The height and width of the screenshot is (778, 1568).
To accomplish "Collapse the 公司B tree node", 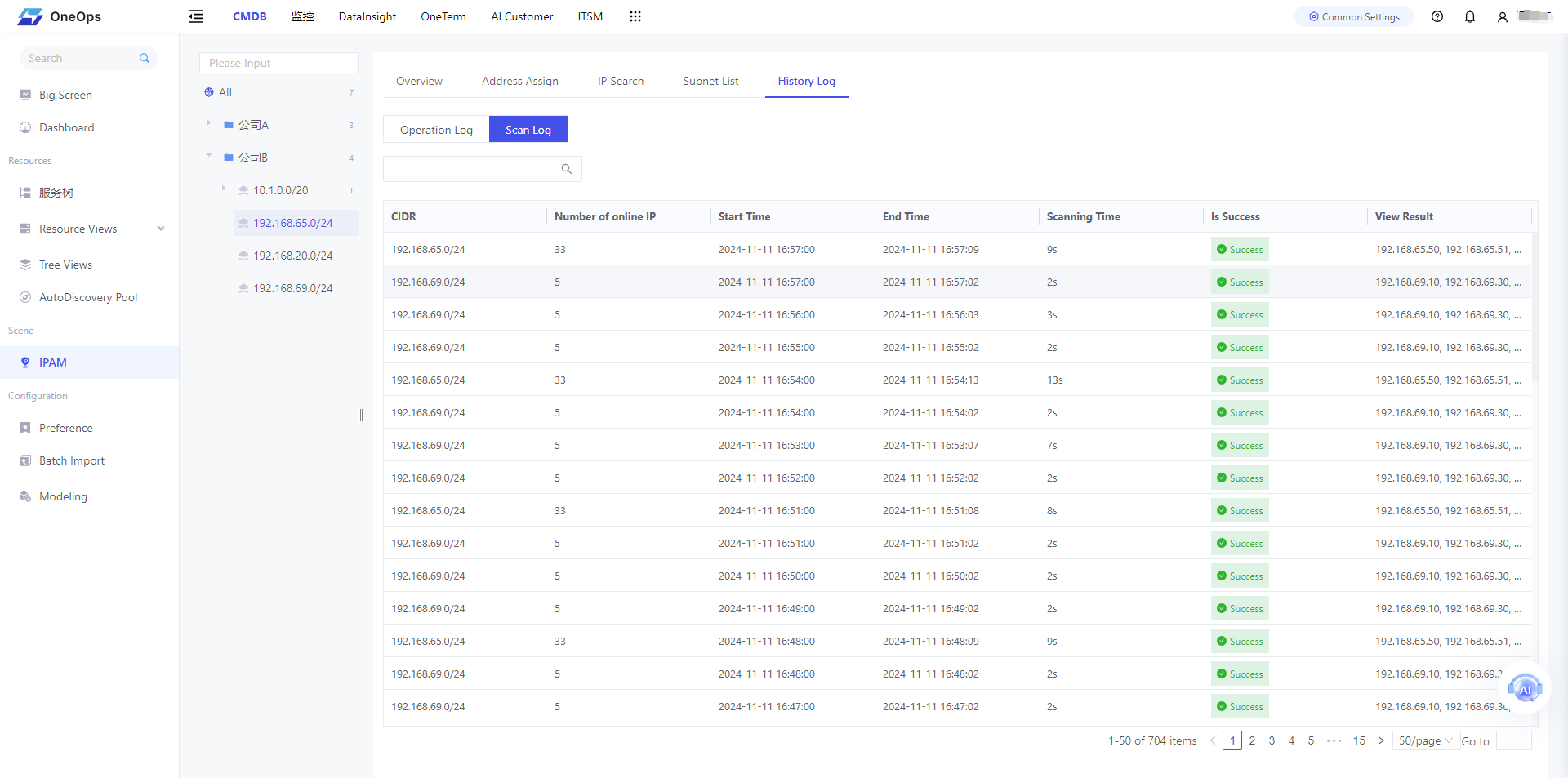I will pos(209,155).
